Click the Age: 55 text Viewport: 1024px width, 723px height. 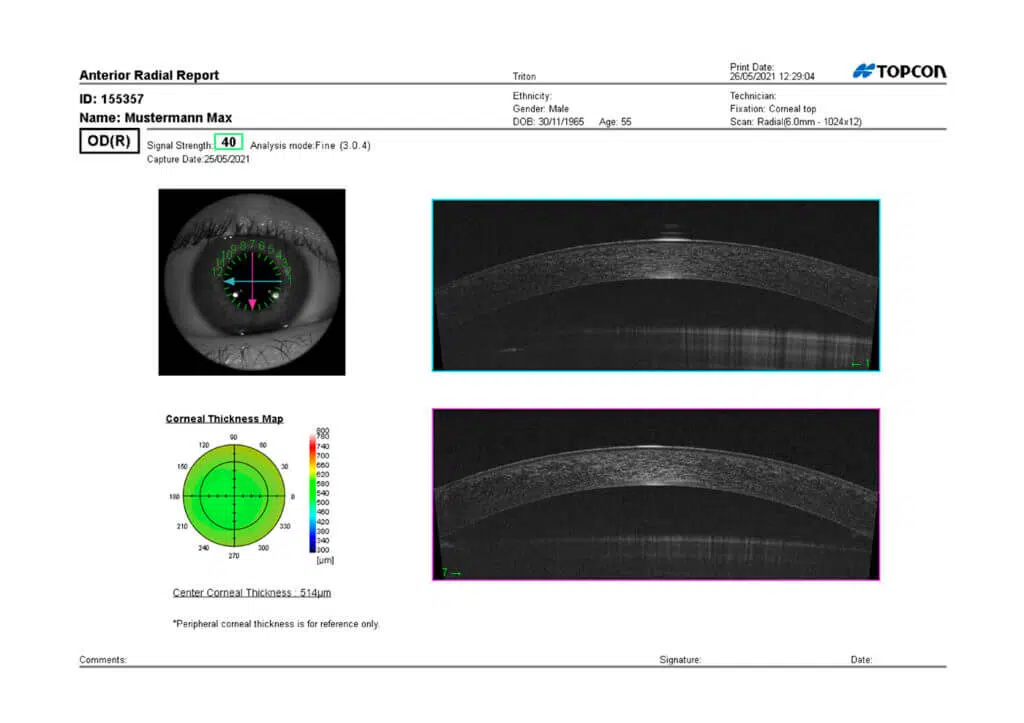[615, 122]
